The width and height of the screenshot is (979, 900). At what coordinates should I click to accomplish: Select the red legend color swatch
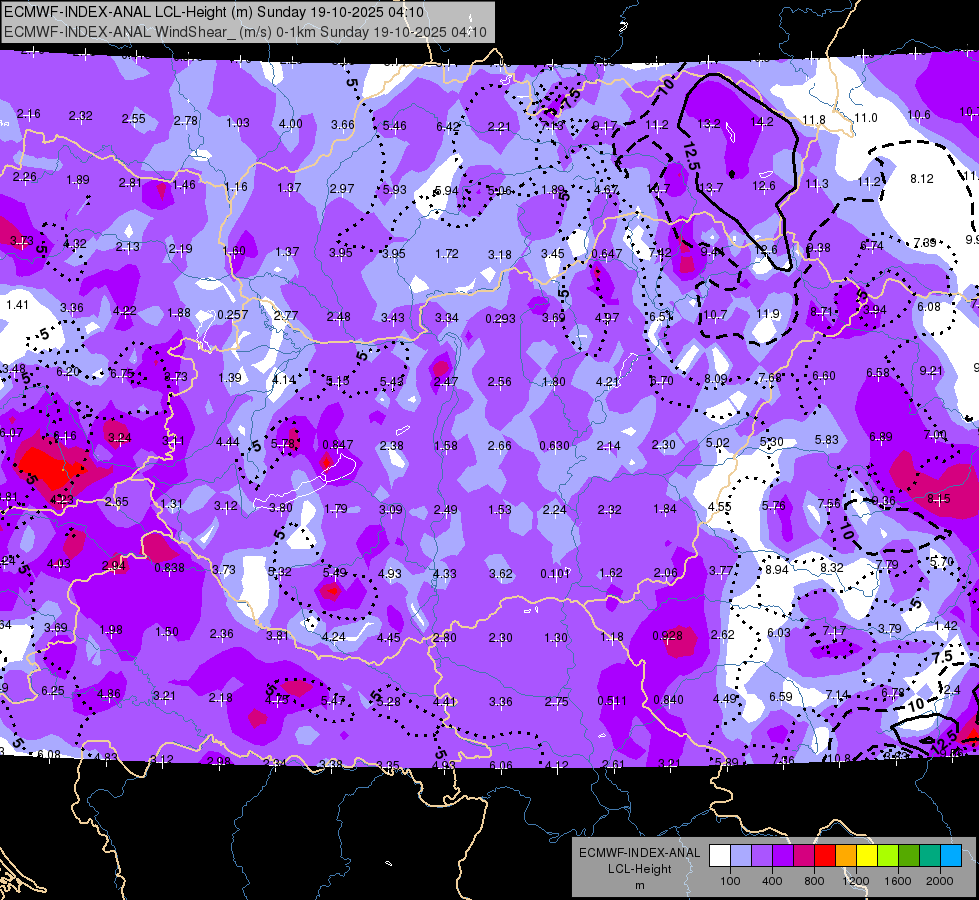tap(825, 856)
